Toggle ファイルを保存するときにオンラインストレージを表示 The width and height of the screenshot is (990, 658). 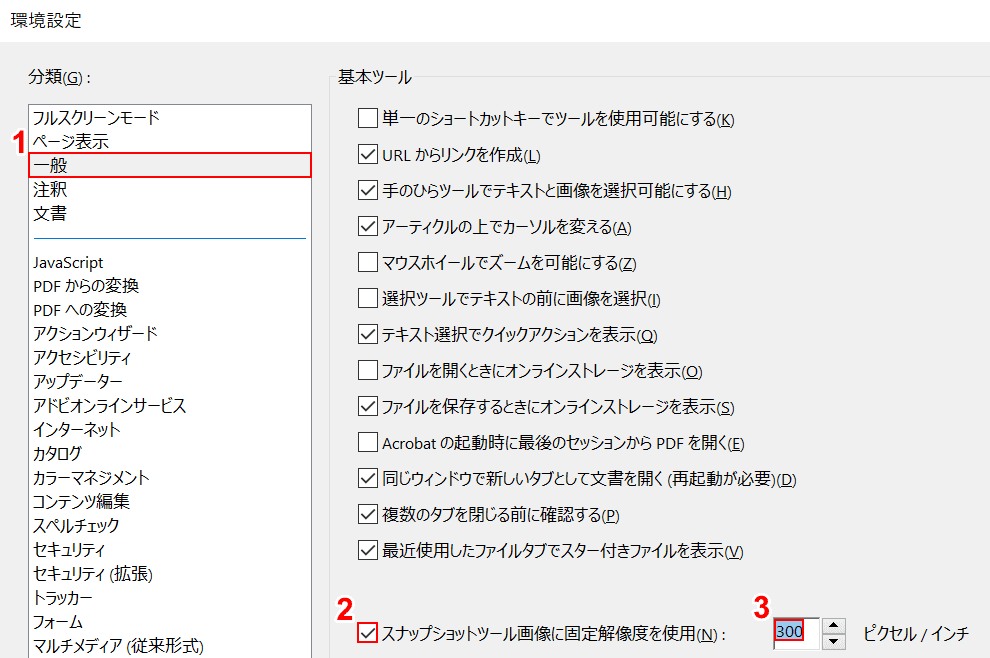tap(367, 406)
